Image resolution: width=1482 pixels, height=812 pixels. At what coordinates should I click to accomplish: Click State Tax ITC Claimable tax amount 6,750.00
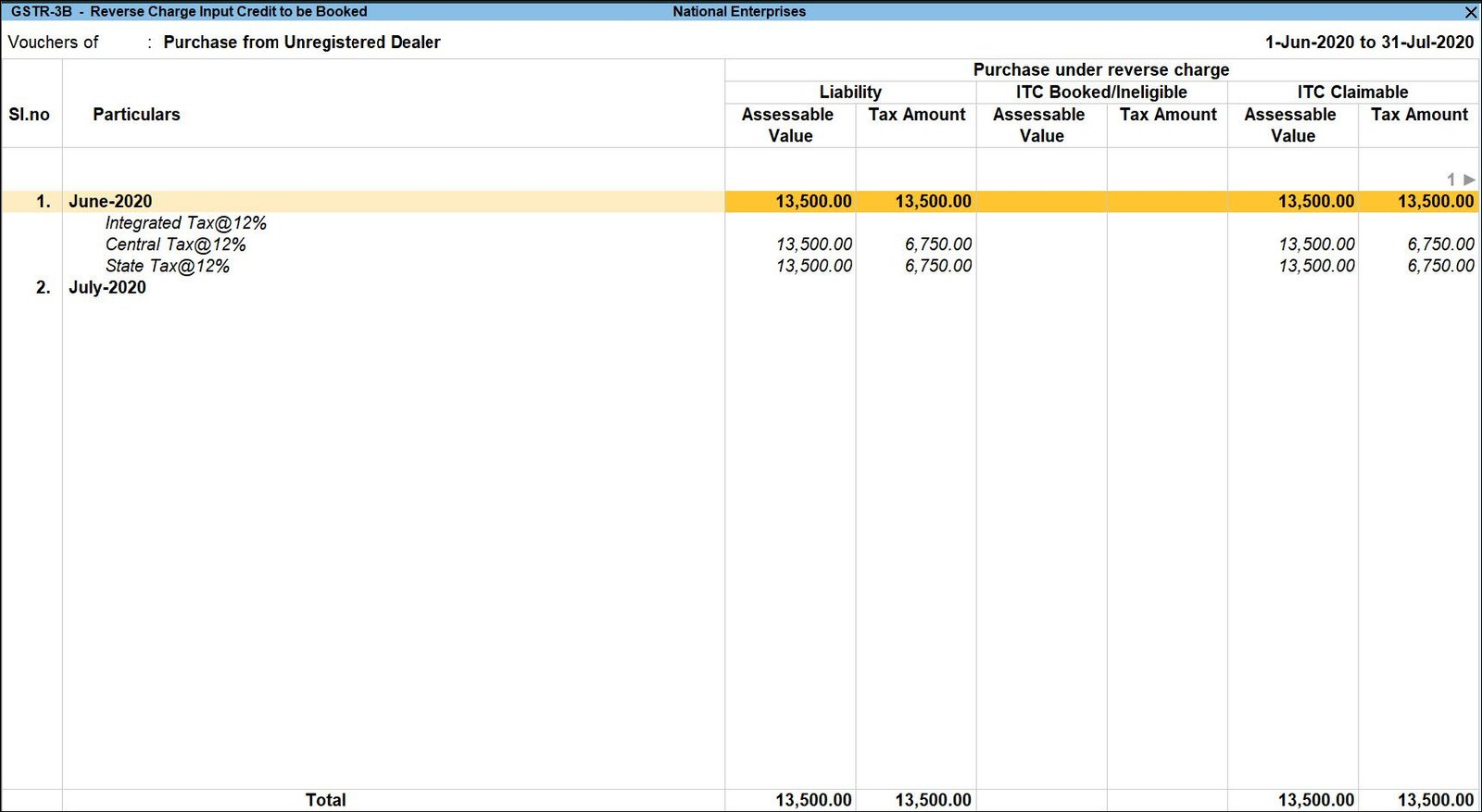[x=1440, y=266]
